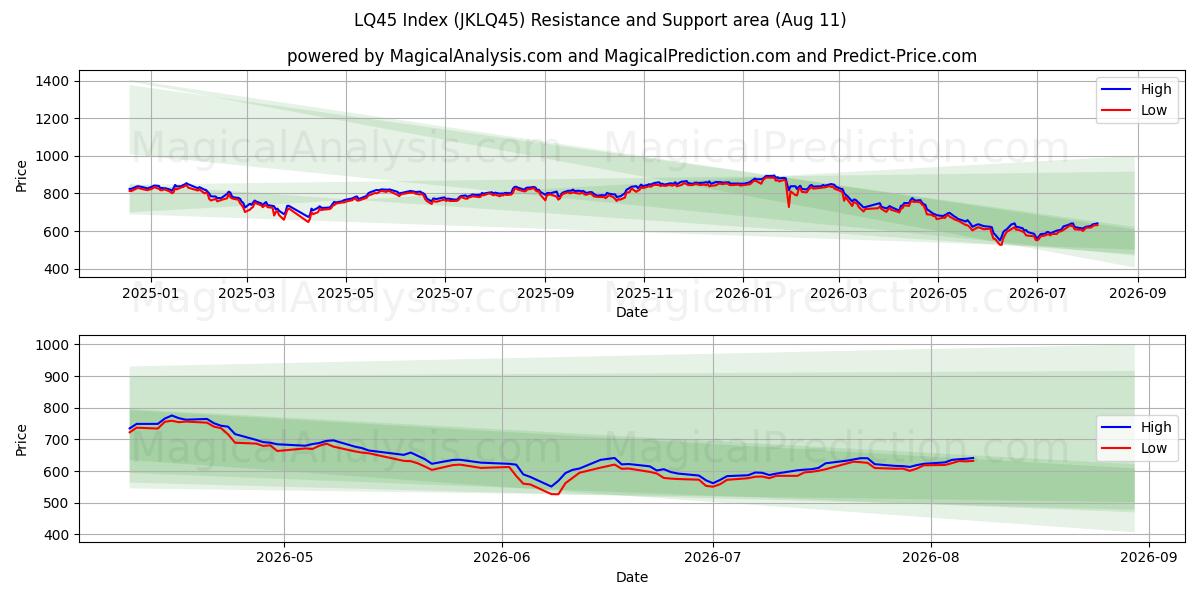Click the '2025-05' date tick label

click(x=346, y=294)
